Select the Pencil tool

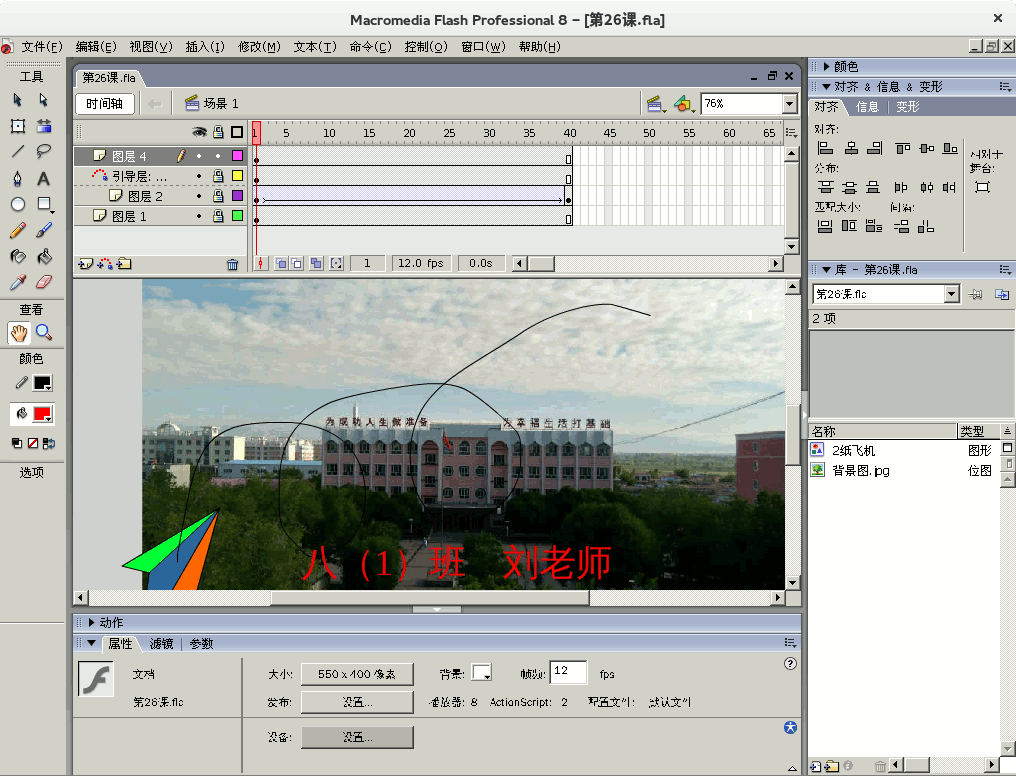tap(17, 230)
